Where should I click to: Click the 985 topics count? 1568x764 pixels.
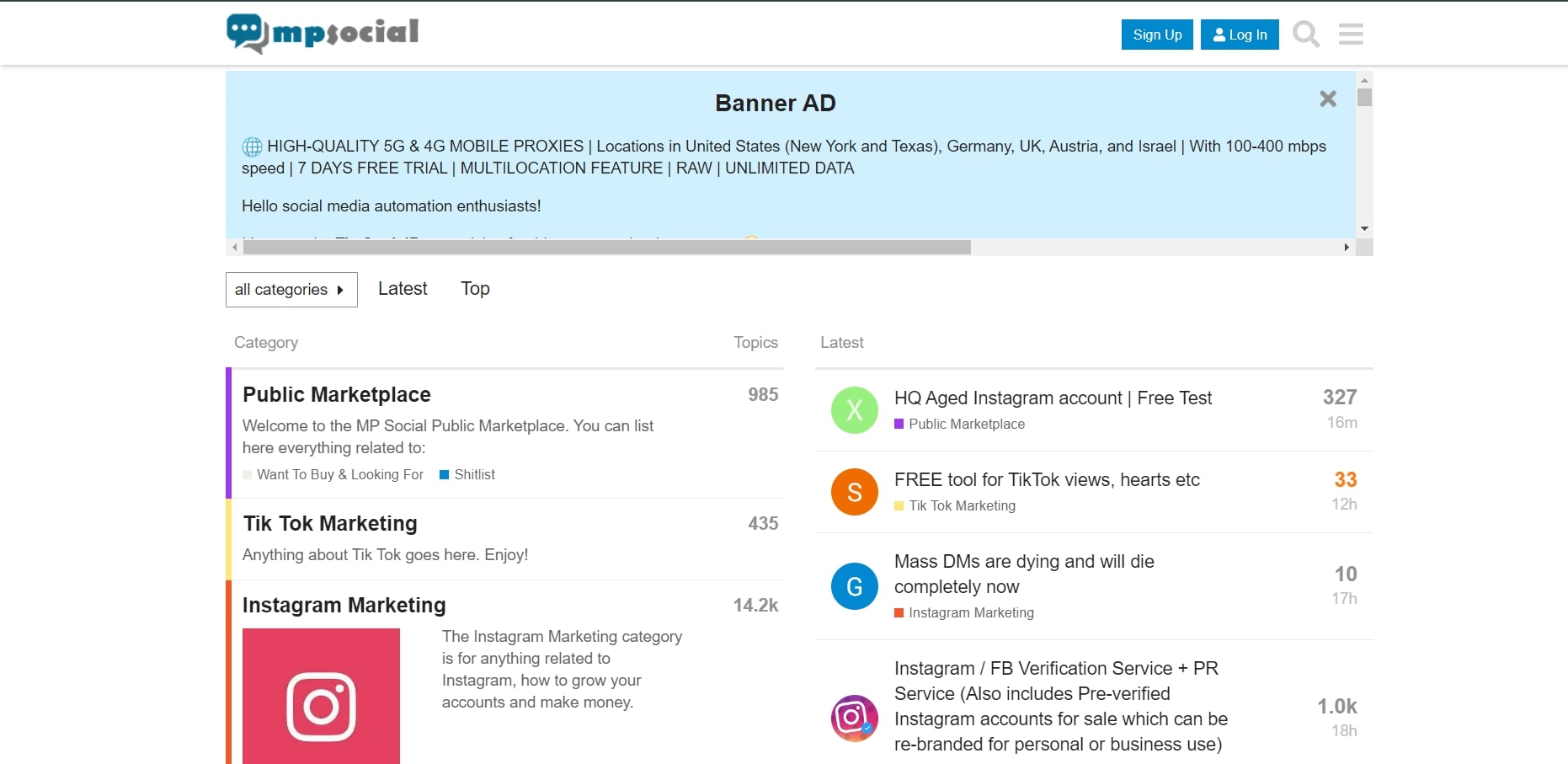763,395
